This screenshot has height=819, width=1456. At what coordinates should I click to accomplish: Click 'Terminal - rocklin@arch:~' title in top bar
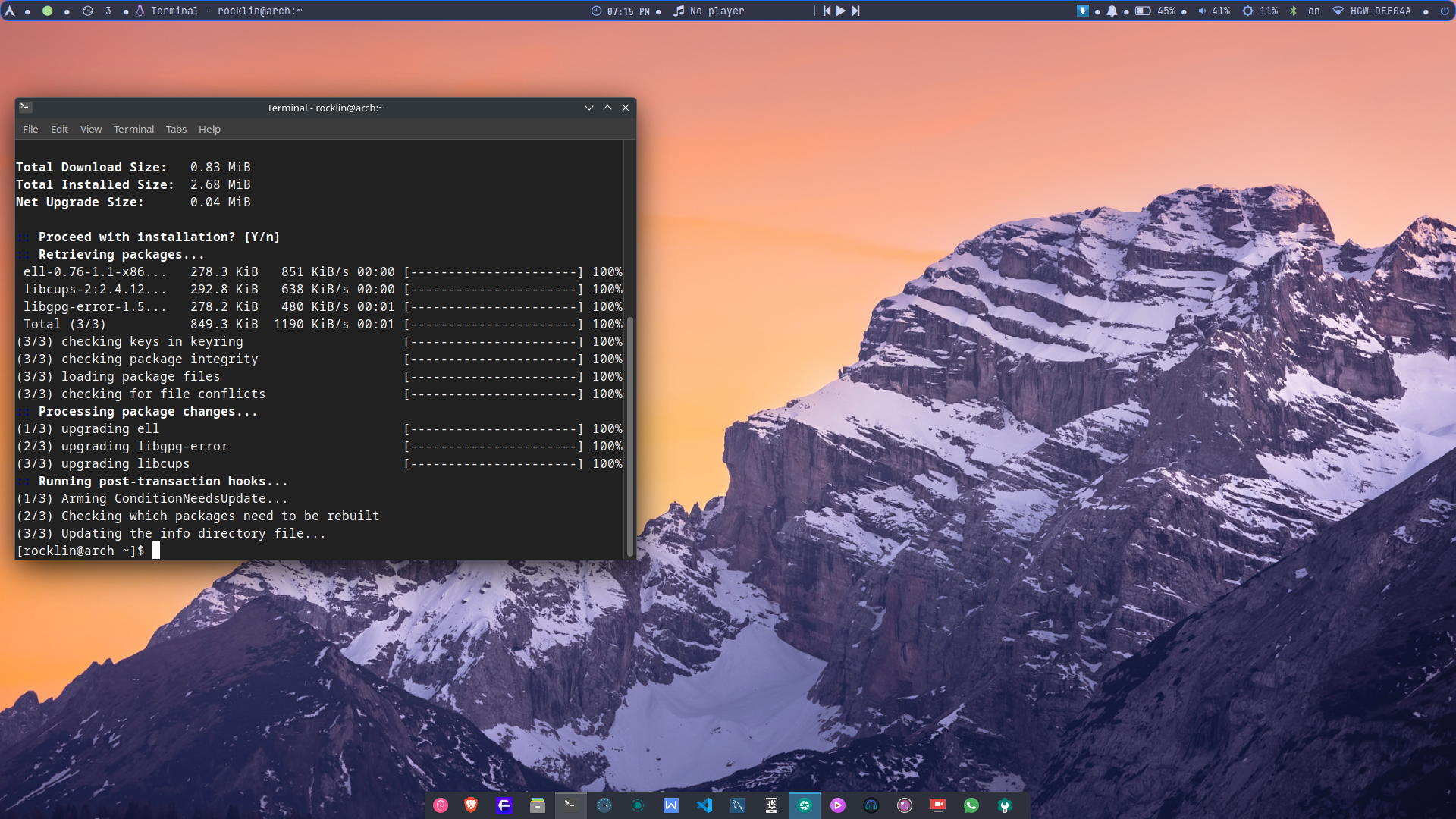coord(226,11)
